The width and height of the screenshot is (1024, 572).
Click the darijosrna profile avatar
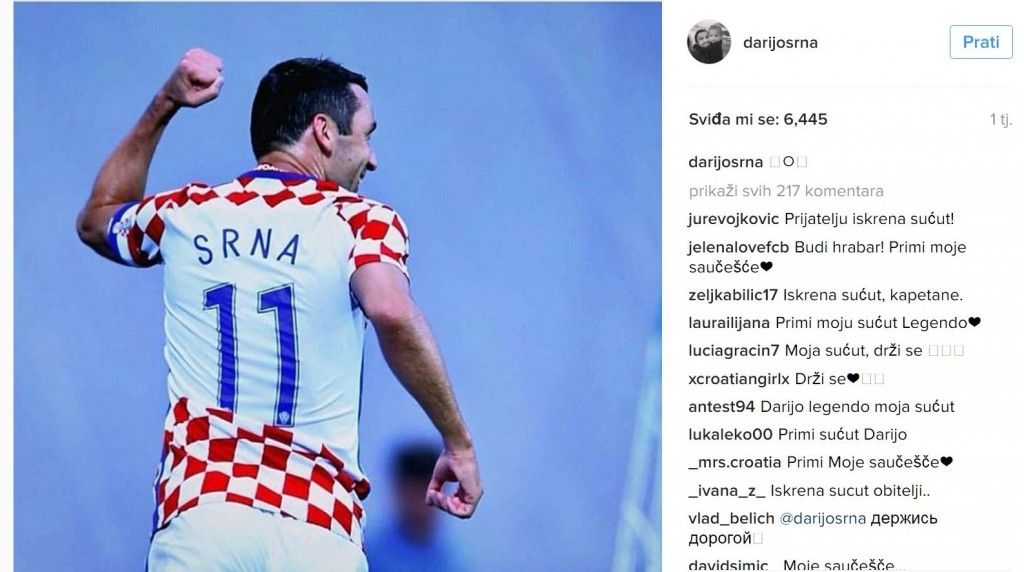click(709, 42)
